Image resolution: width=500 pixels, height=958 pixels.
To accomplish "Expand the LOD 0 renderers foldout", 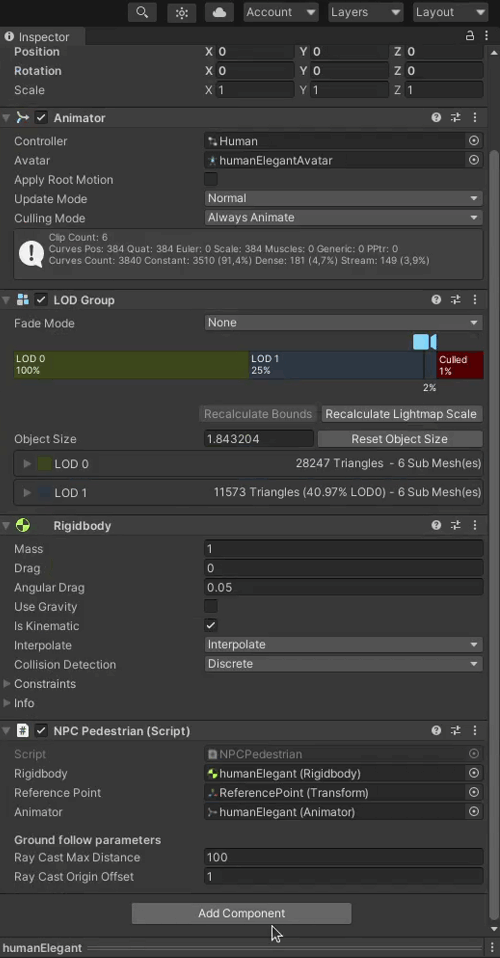I will pos(27,464).
